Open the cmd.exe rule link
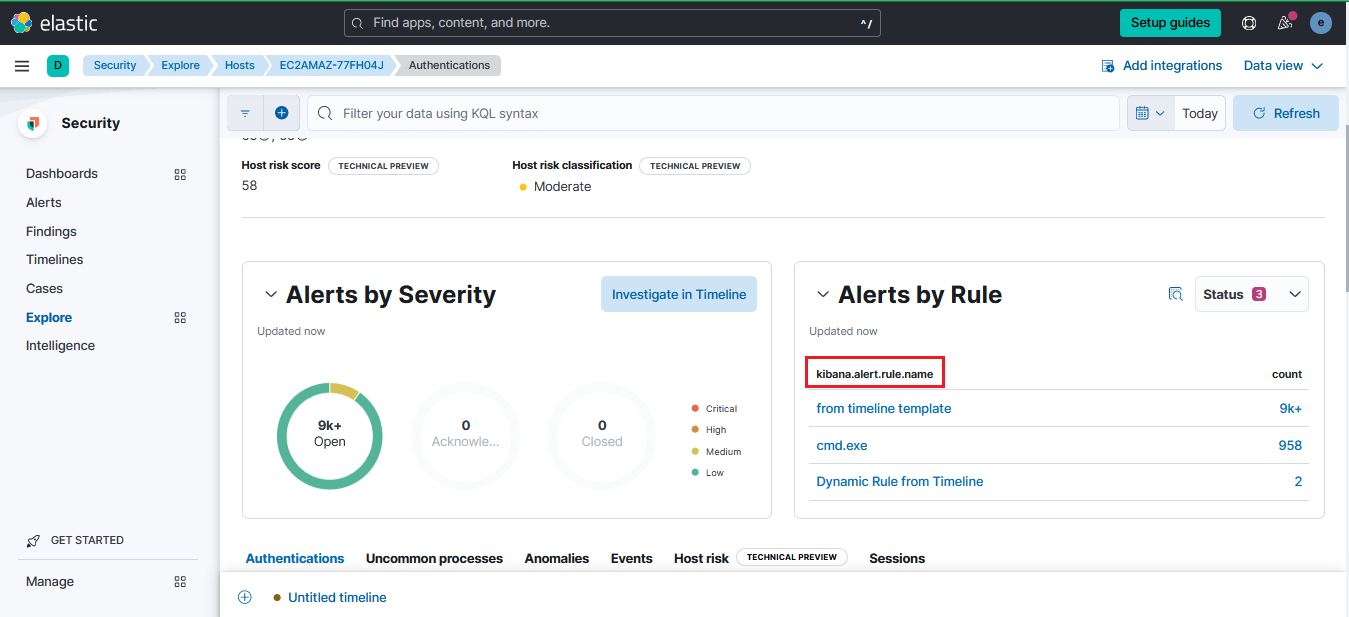This screenshot has width=1349, height=617. (841, 445)
